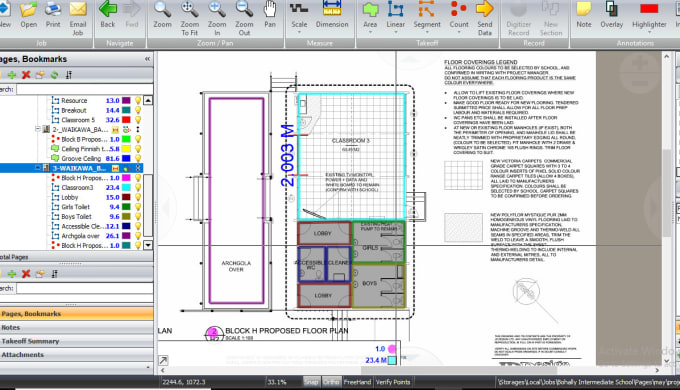Open Area dropdown arrow
Image resolution: width=680 pixels, height=390 pixels.
click(x=370, y=33)
